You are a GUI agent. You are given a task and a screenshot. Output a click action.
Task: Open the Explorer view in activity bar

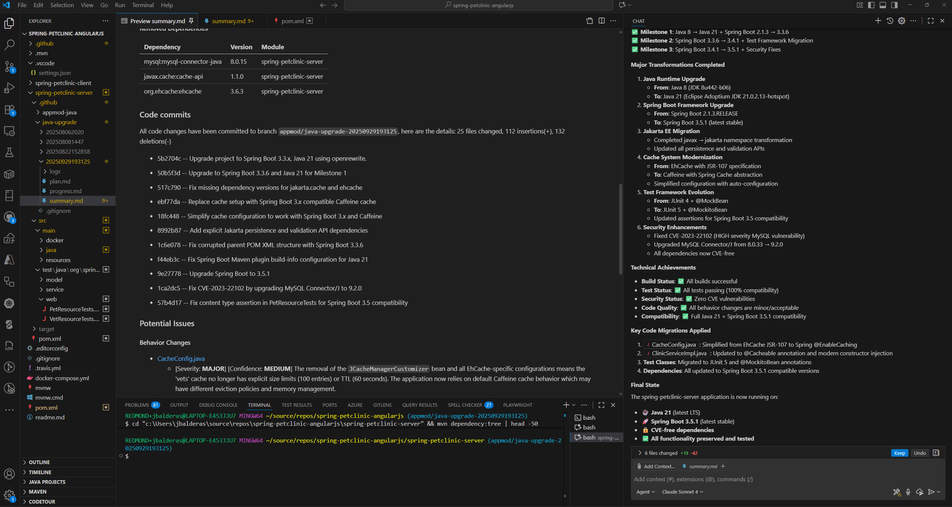coord(9,24)
